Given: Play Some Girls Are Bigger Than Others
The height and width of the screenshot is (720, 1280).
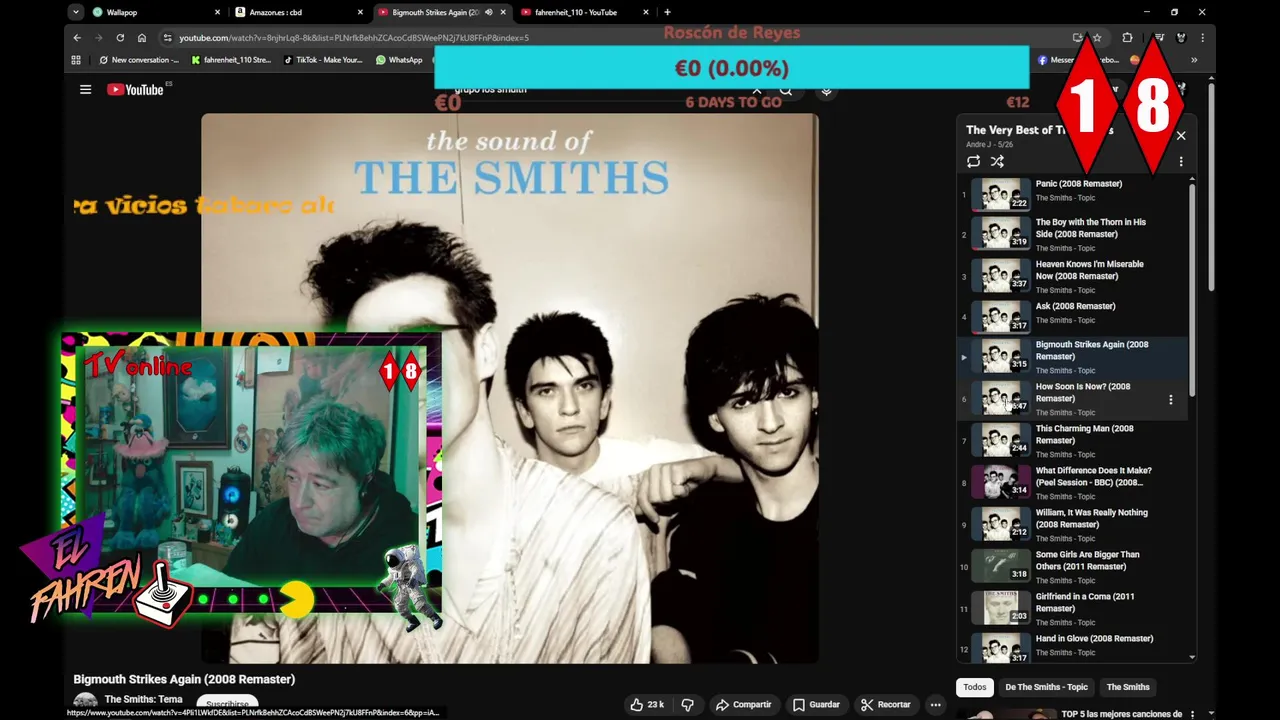Looking at the screenshot, I should pos(1072,566).
